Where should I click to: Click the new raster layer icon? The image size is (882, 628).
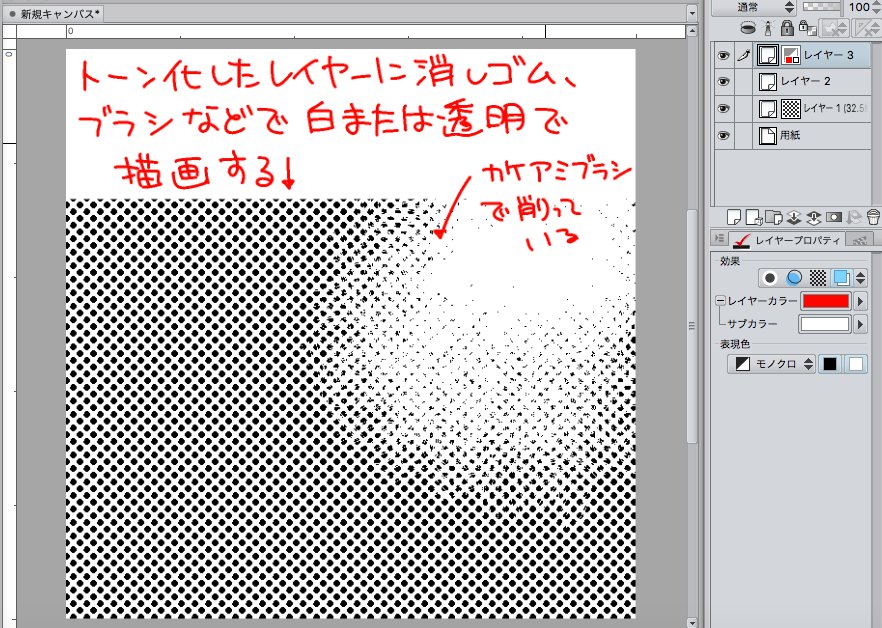[x=733, y=217]
